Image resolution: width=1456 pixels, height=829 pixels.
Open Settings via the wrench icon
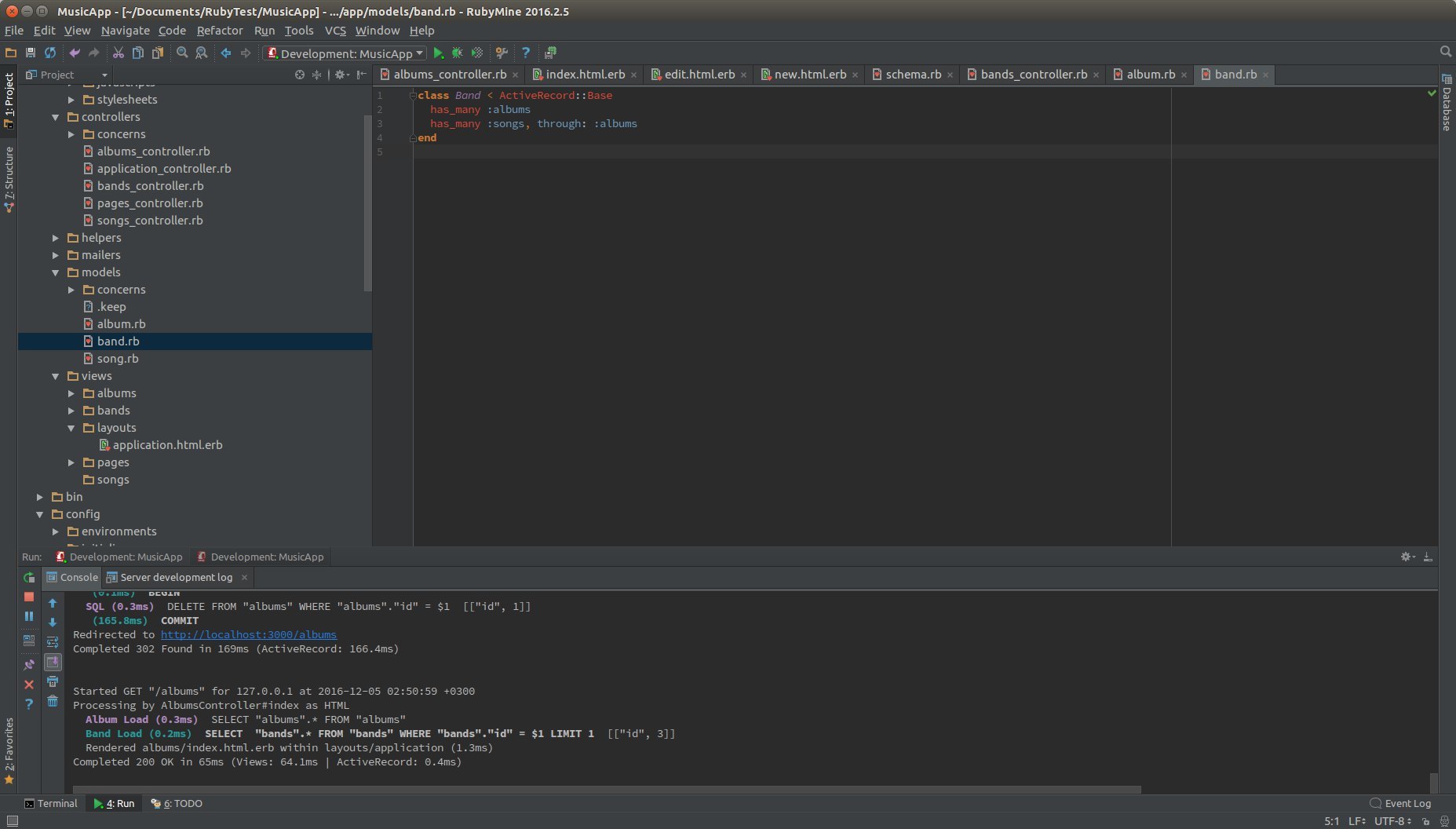click(x=502, y=53)
